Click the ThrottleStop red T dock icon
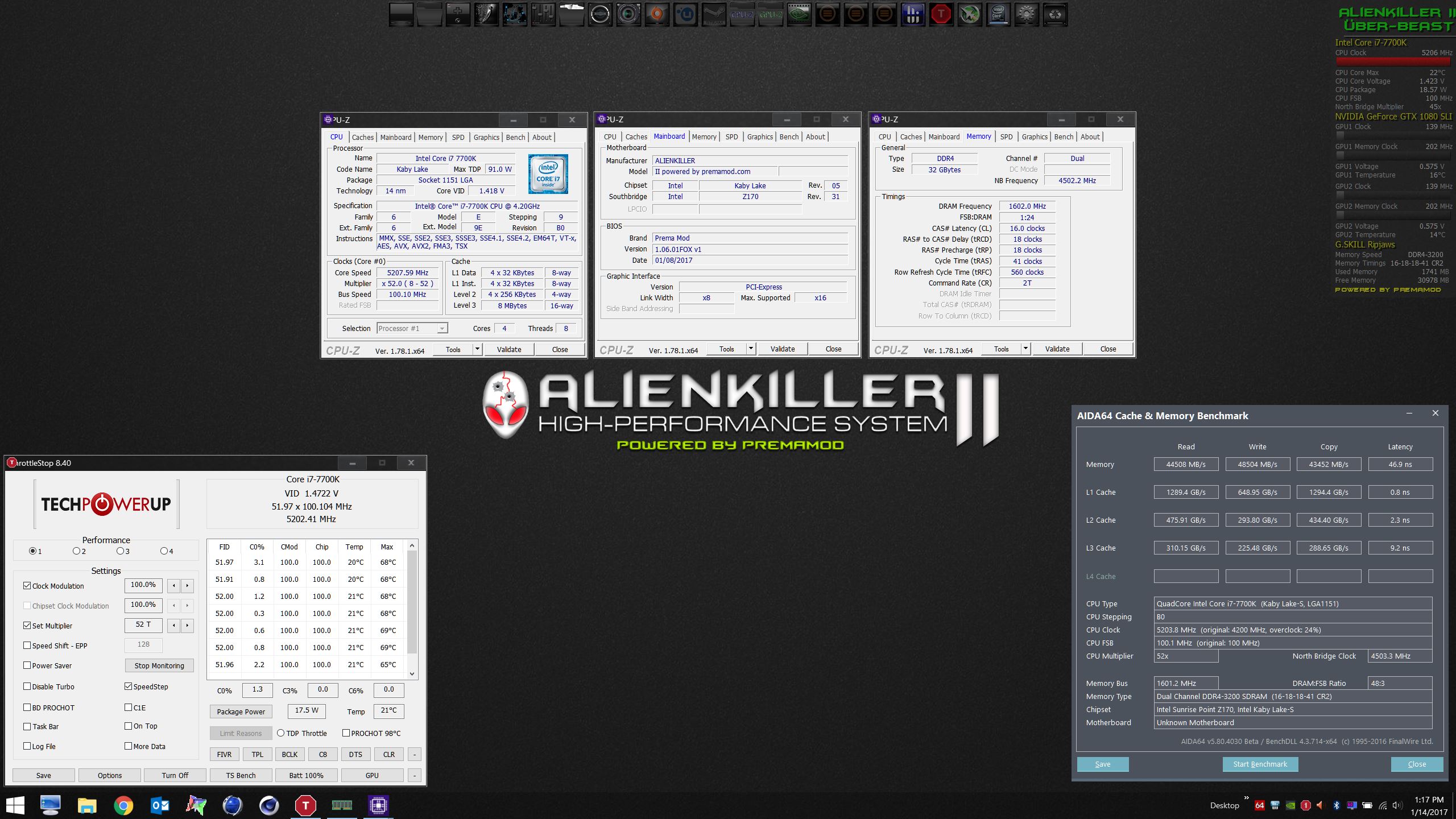 [941, 14]
